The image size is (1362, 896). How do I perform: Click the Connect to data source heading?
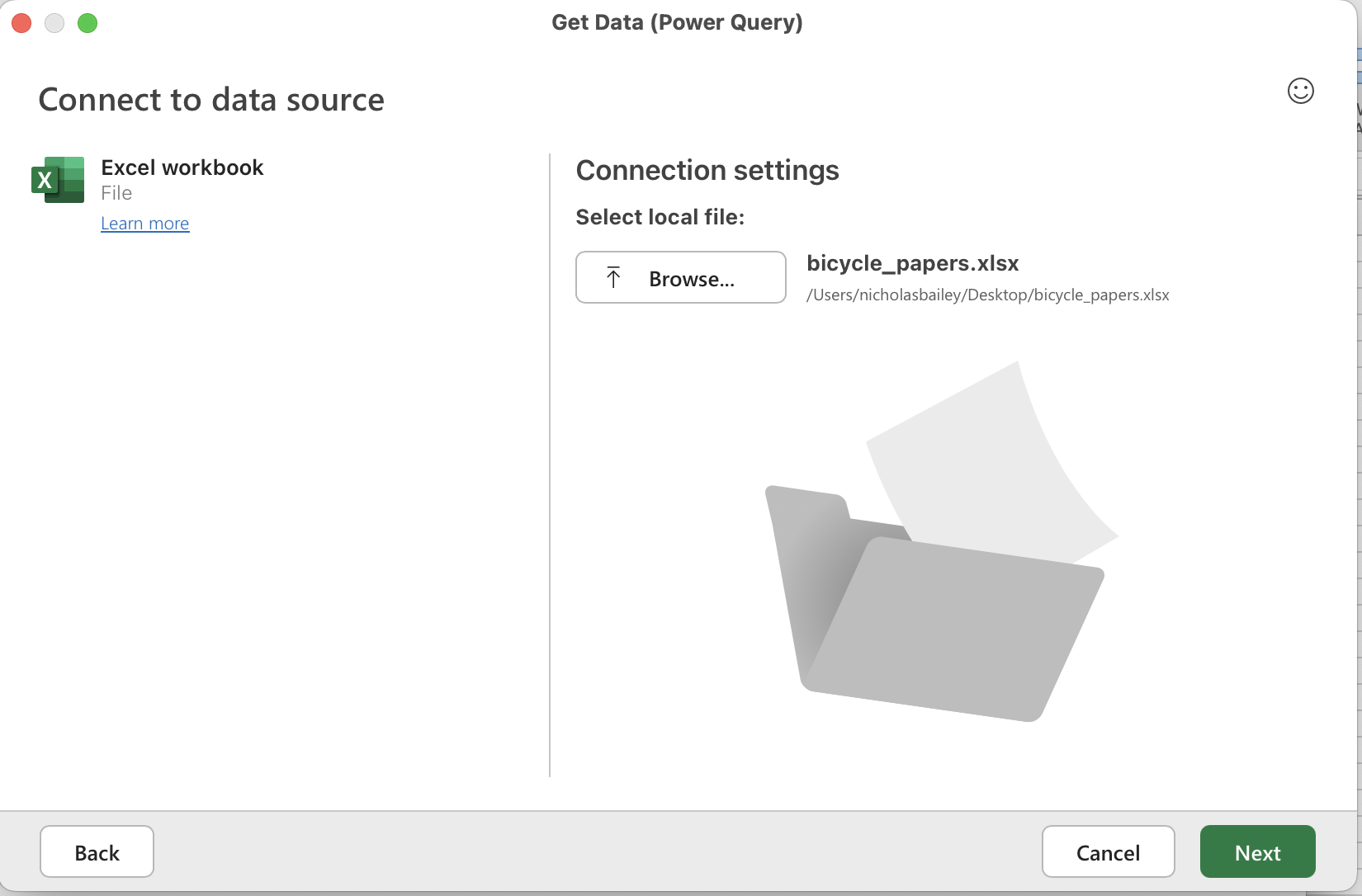coord(210,99)
